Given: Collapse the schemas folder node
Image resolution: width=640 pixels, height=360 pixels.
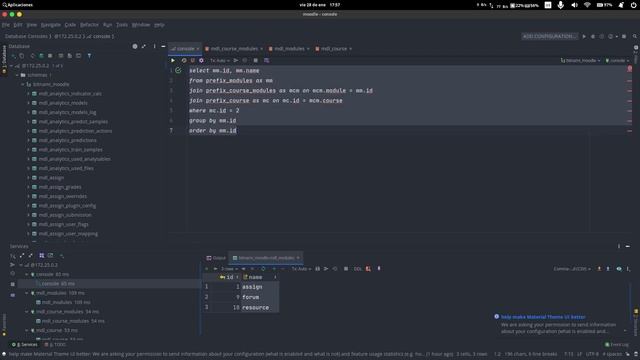Looking at the screenshot, I should point(17,75).
